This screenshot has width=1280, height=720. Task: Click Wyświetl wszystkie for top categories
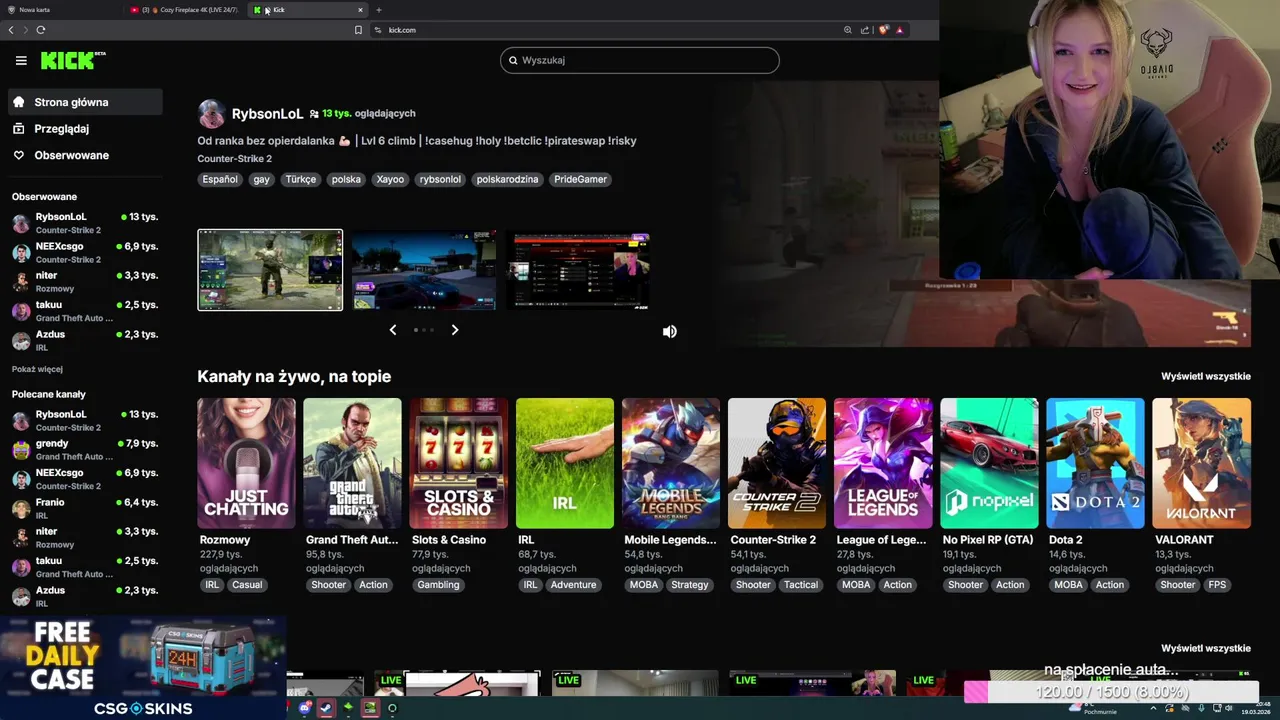(1205, 377)
